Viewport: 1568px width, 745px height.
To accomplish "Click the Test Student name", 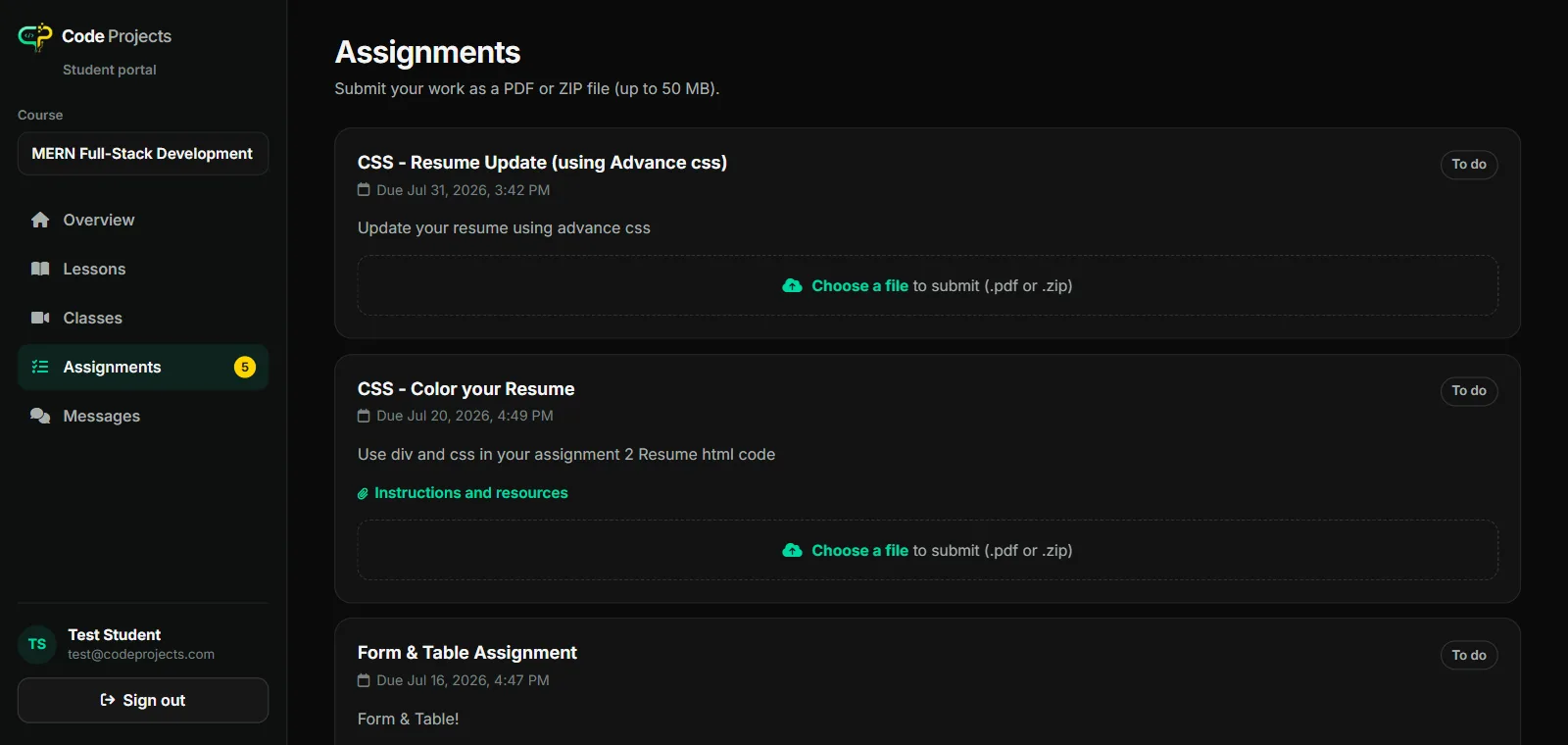I will coord(115,635).
